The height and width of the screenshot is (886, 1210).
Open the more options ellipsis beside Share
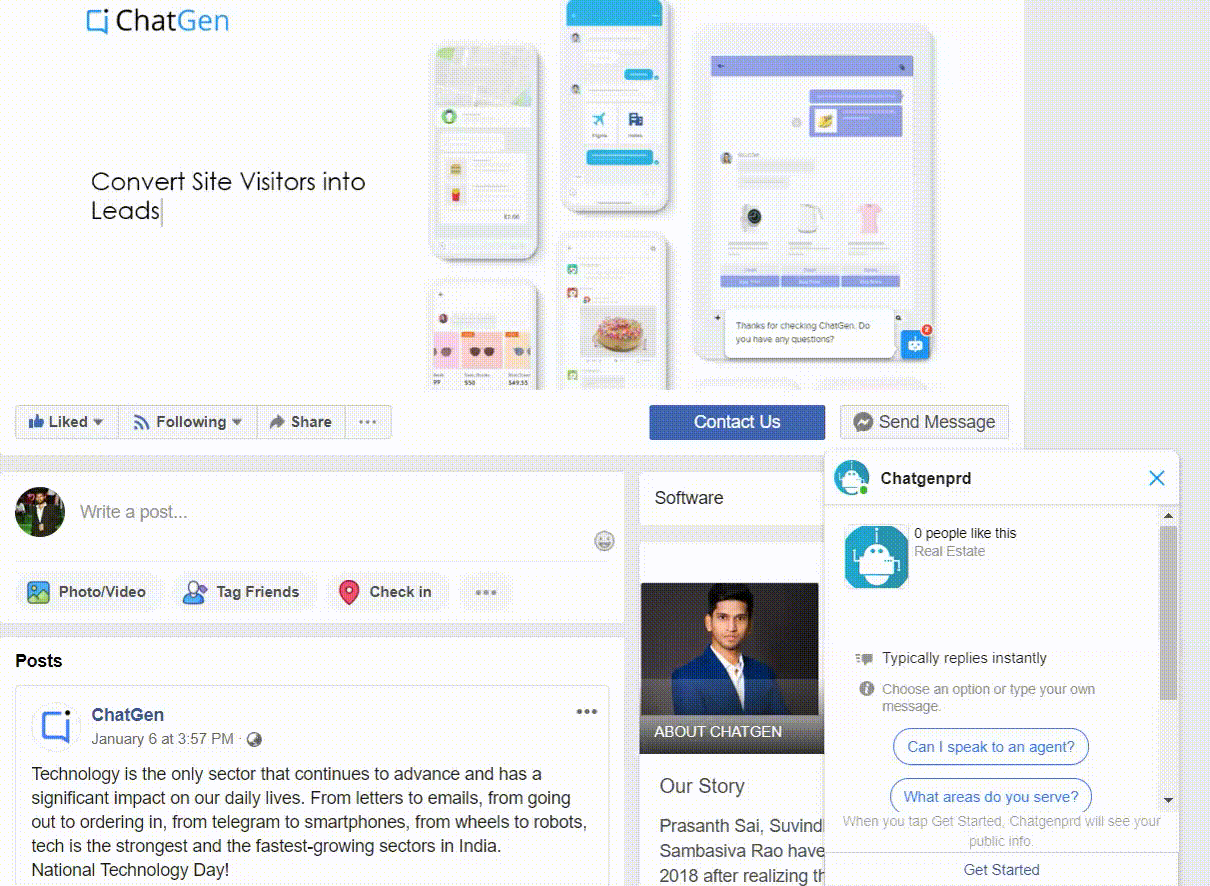(x=368, y=422)
